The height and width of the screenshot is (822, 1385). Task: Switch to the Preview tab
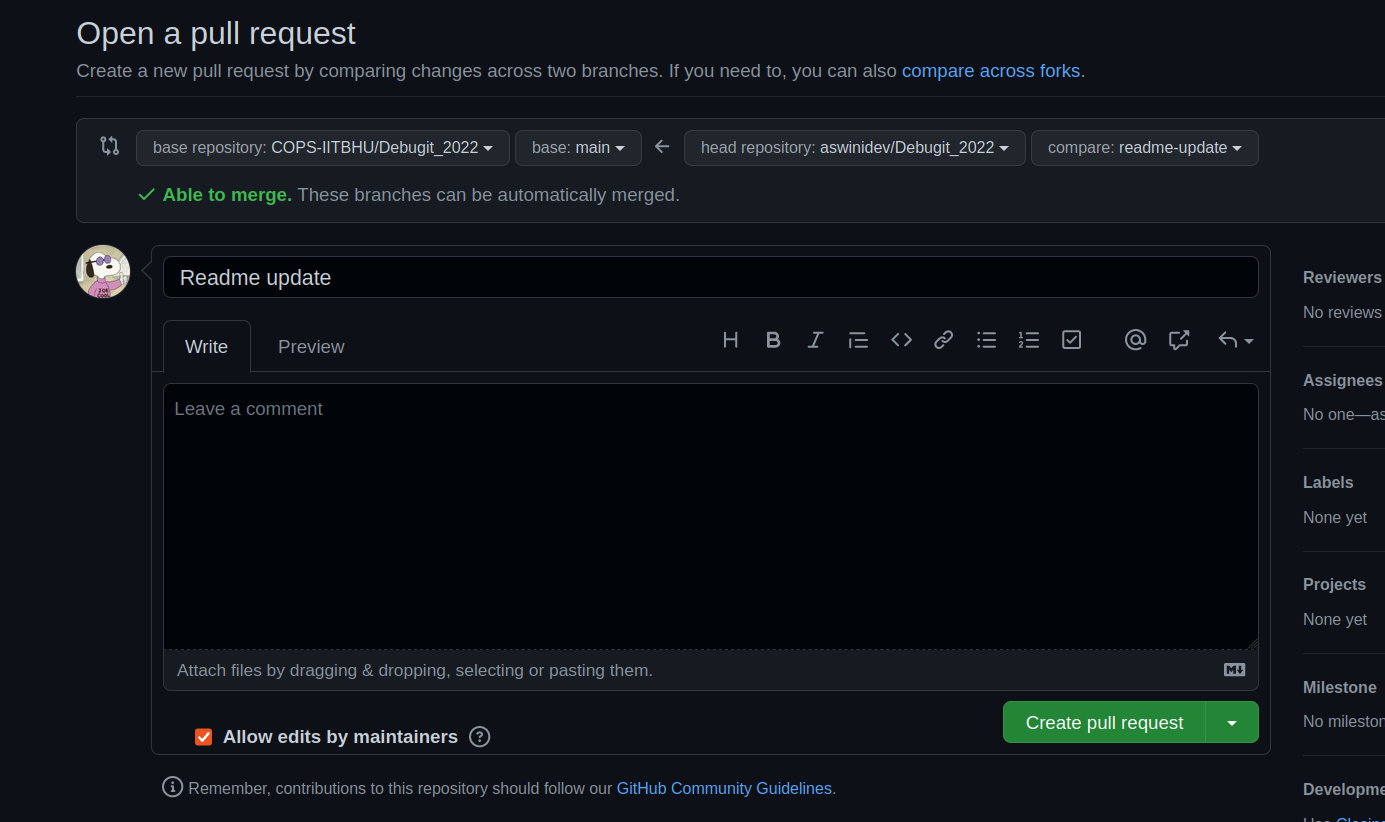click(311, 347)
